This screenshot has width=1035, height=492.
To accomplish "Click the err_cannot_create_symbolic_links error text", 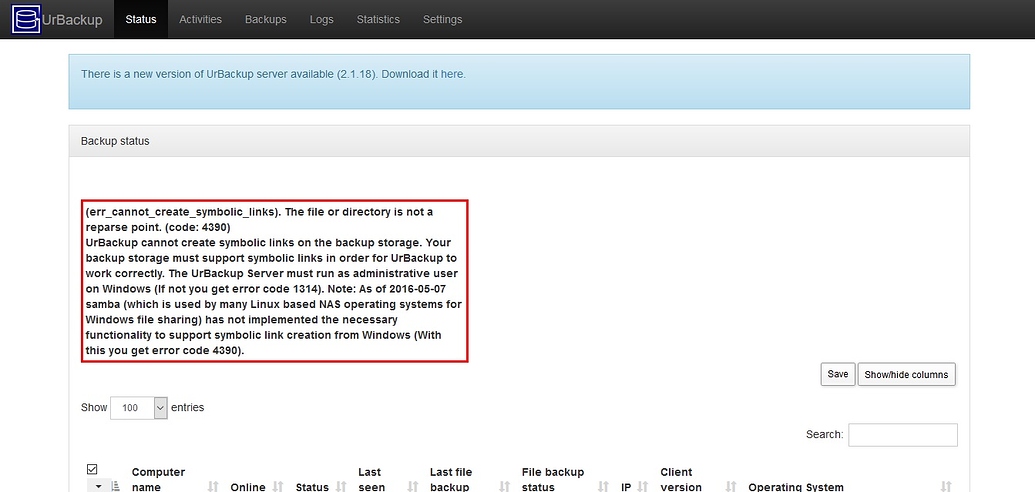I will (275, 281).
